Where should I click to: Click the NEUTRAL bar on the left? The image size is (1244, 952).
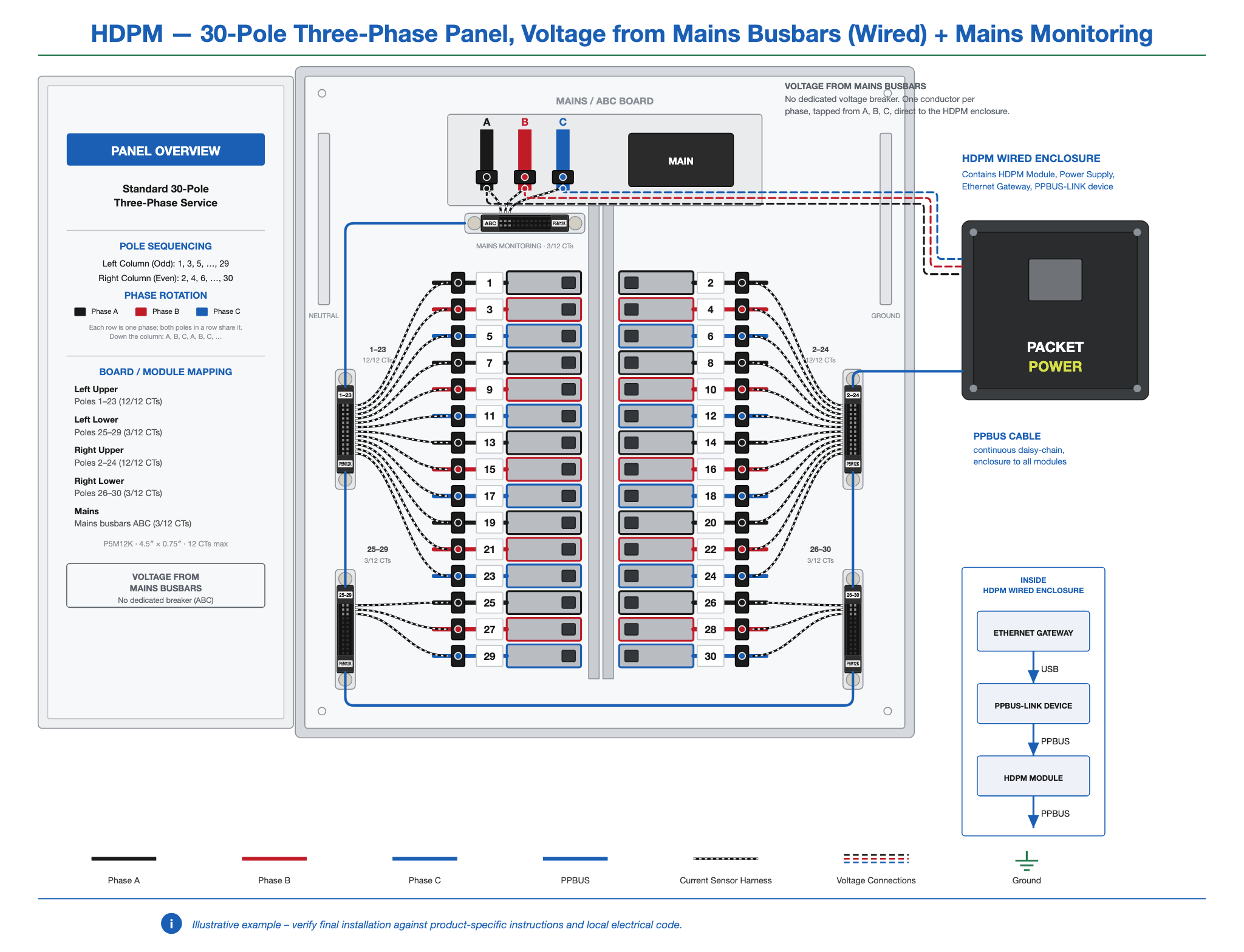coord(324,219)
